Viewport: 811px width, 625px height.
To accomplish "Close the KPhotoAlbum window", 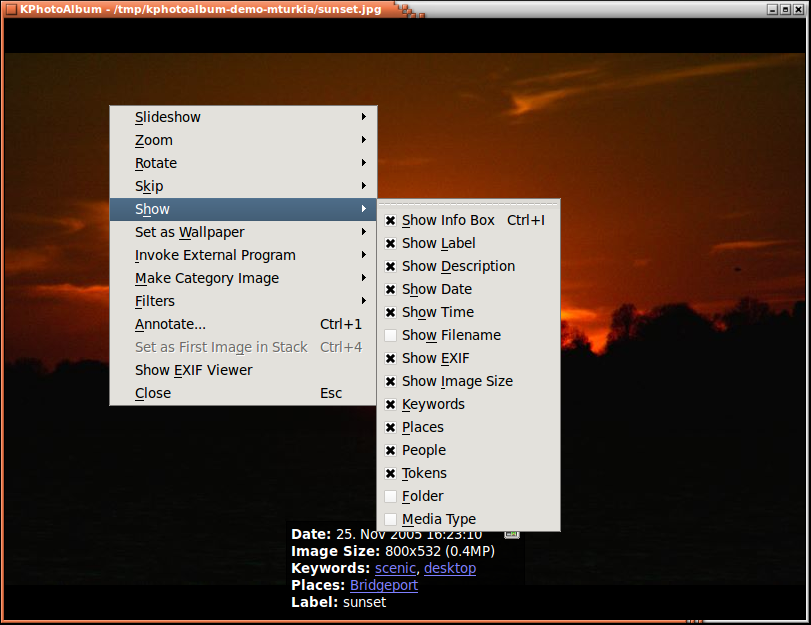I will [799, 9].
